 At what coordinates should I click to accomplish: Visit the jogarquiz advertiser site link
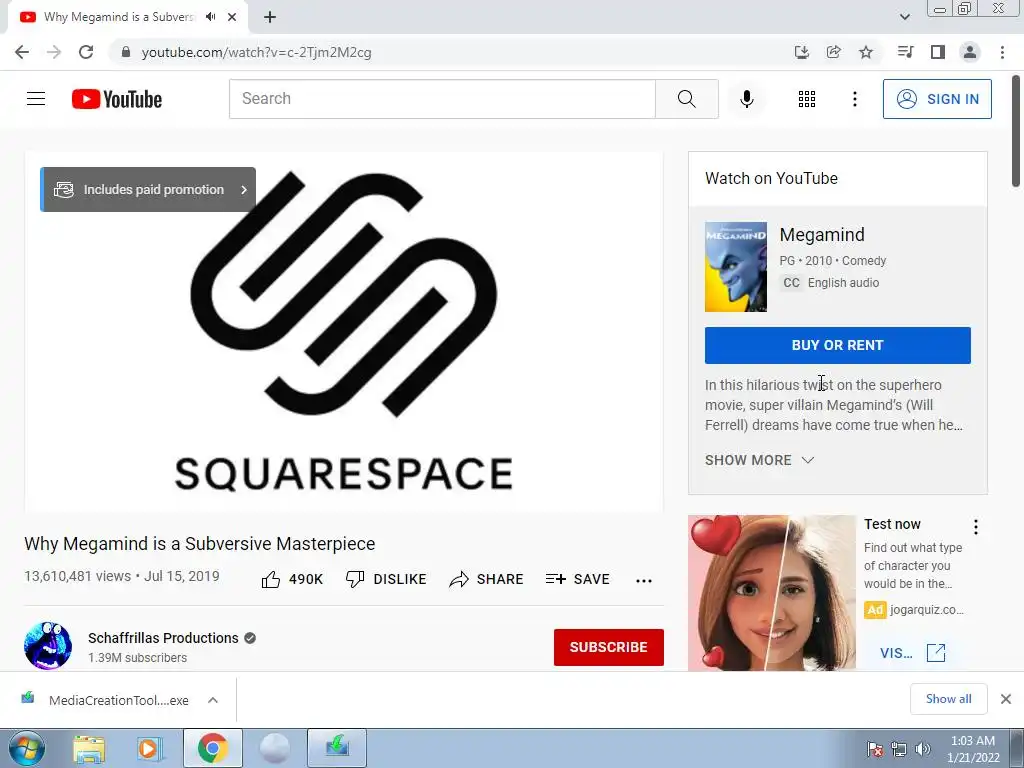point(912,653)
